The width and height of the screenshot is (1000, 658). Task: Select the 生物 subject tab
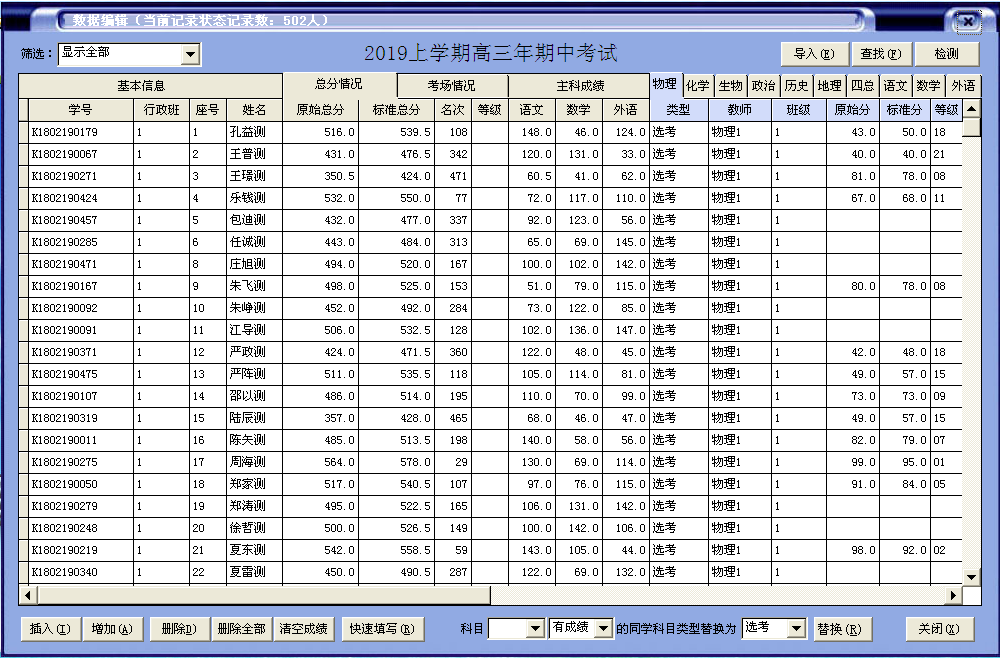(x=730, y=86)
